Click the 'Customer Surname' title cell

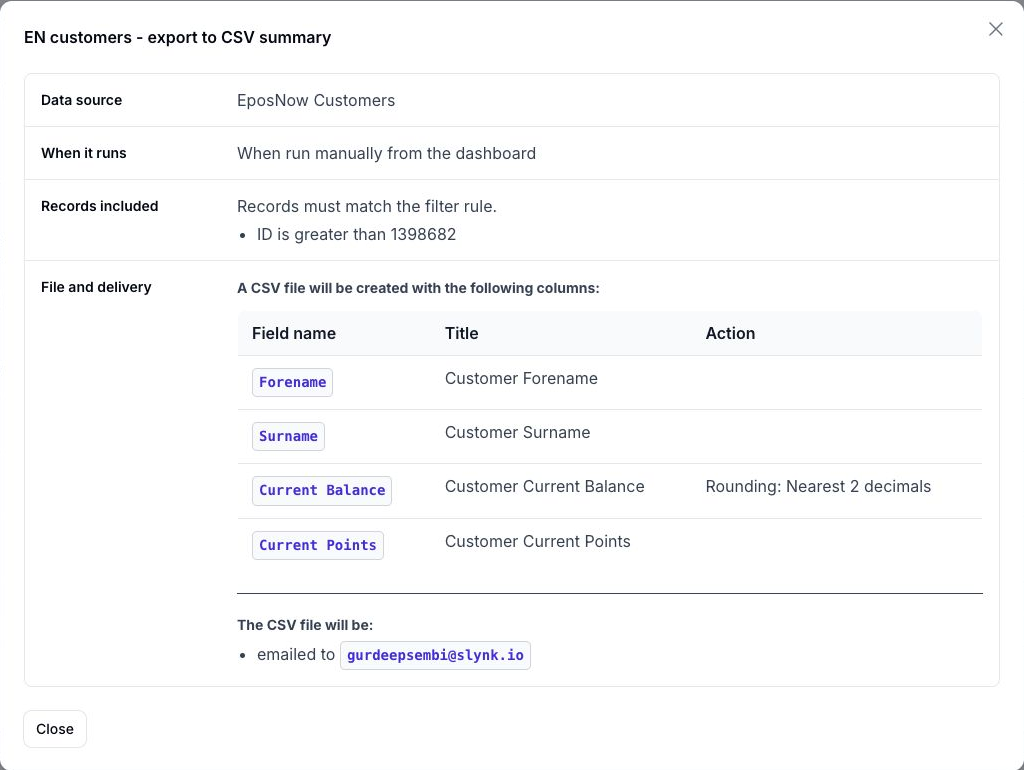click(x=517, y=432)
